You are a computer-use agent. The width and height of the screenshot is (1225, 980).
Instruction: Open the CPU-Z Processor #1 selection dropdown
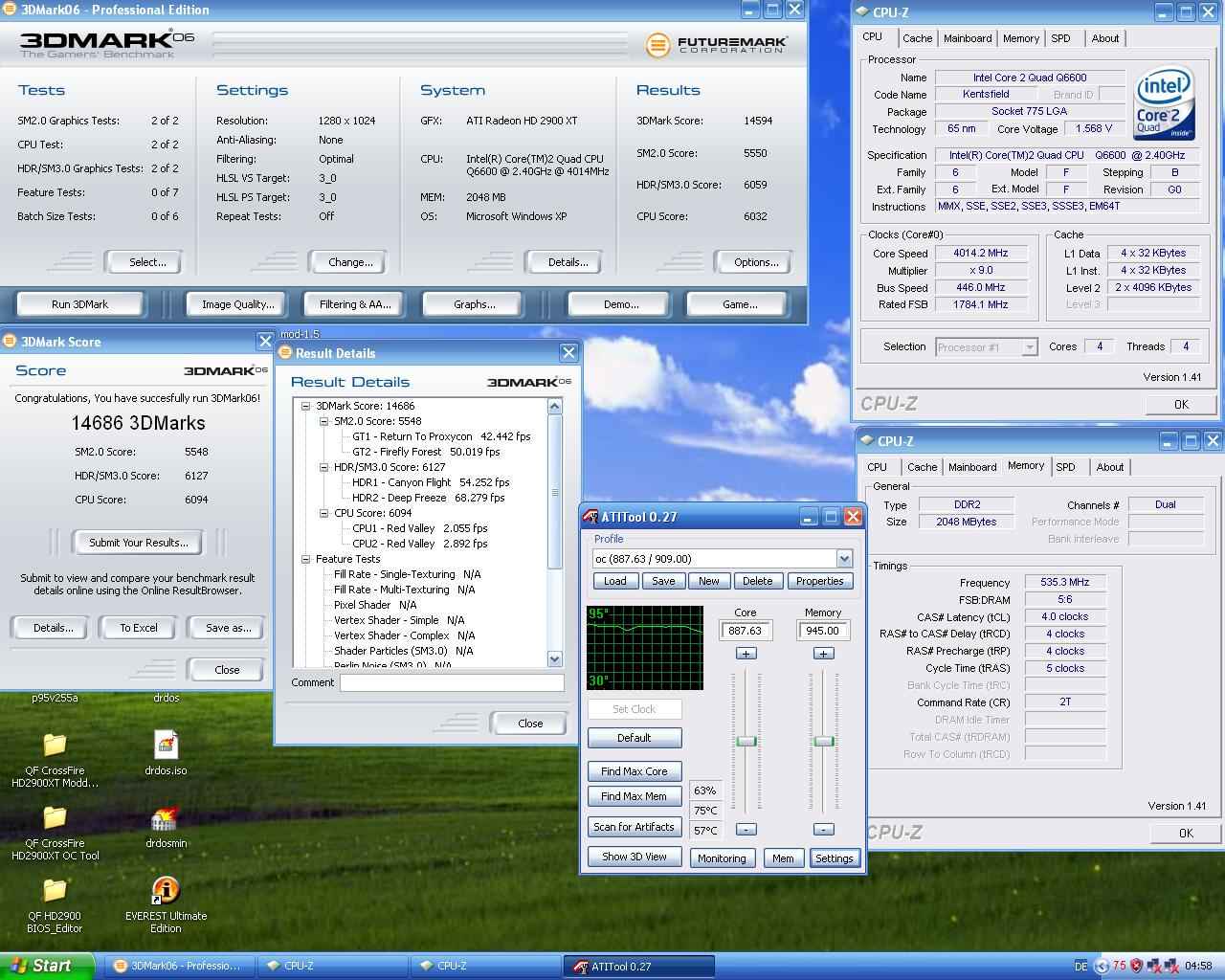(1030, 347)
